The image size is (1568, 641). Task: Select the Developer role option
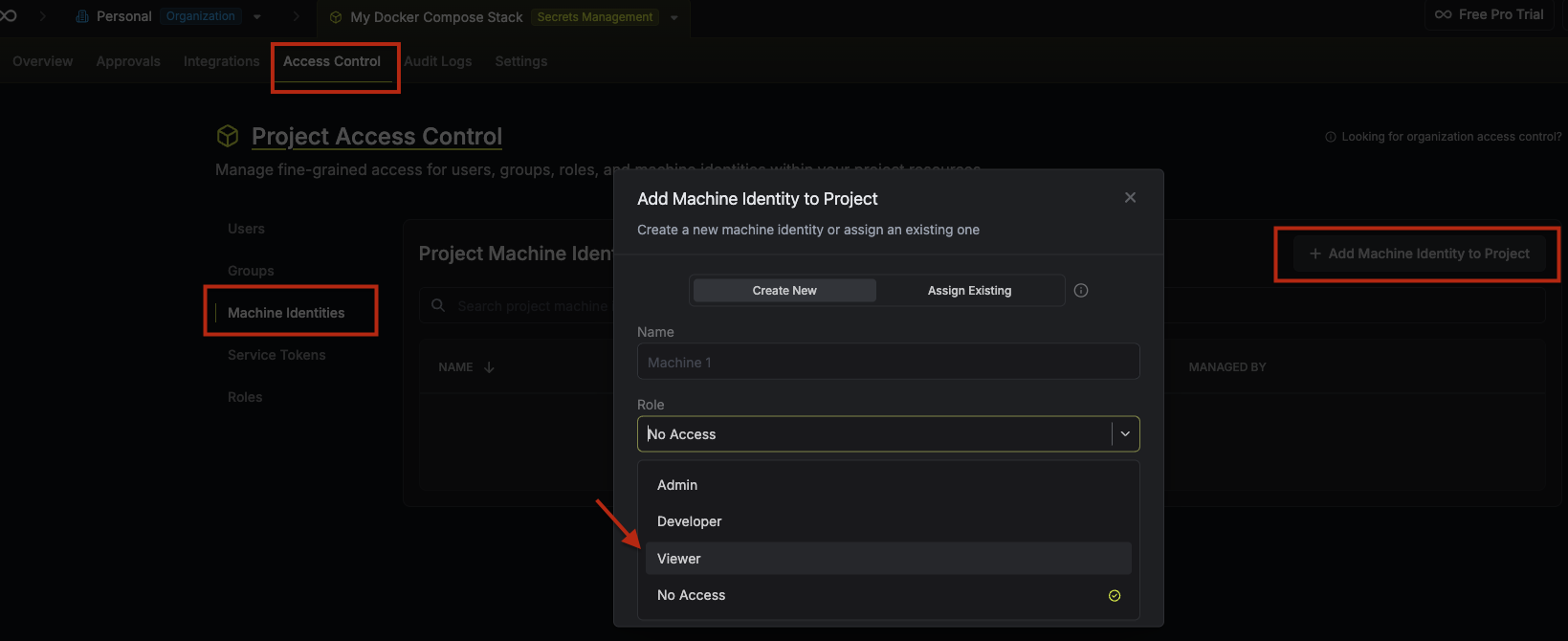(x=889, y=521)
